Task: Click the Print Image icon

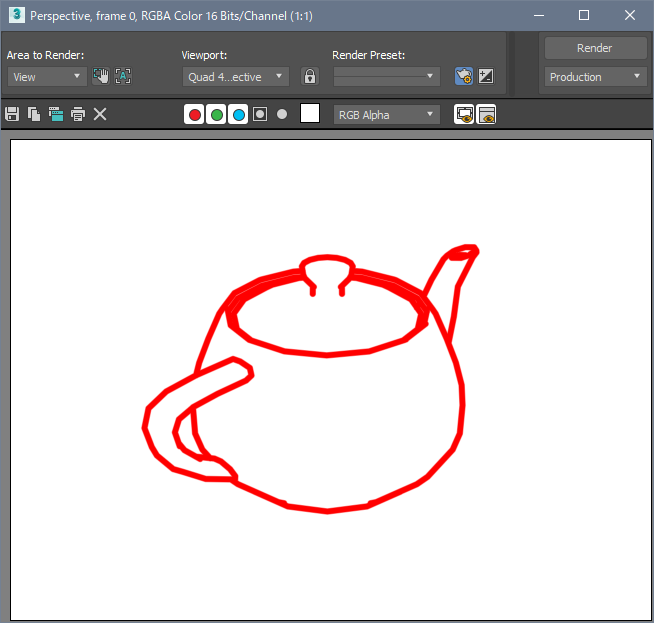Action: point(78,114)
